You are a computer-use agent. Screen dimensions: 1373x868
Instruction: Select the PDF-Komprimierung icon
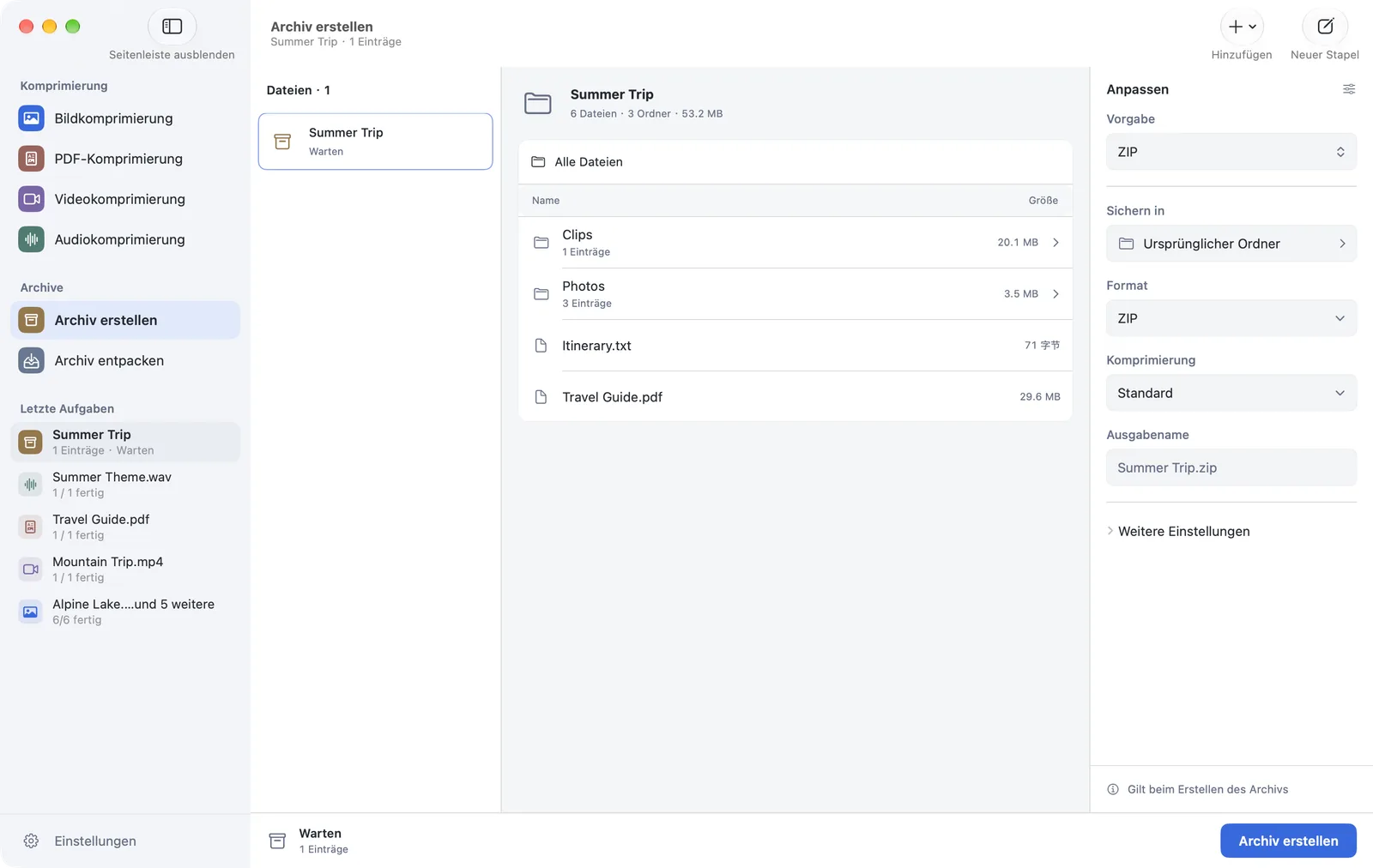point(31,159)
